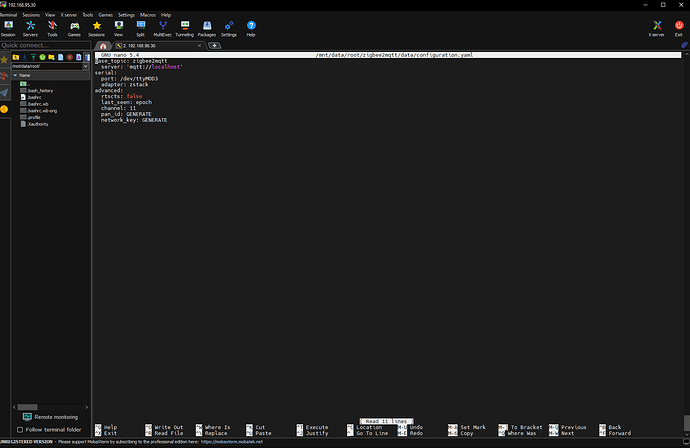Click the X server icon at right
Screen dimensions: 690x448
click(657, 29)
